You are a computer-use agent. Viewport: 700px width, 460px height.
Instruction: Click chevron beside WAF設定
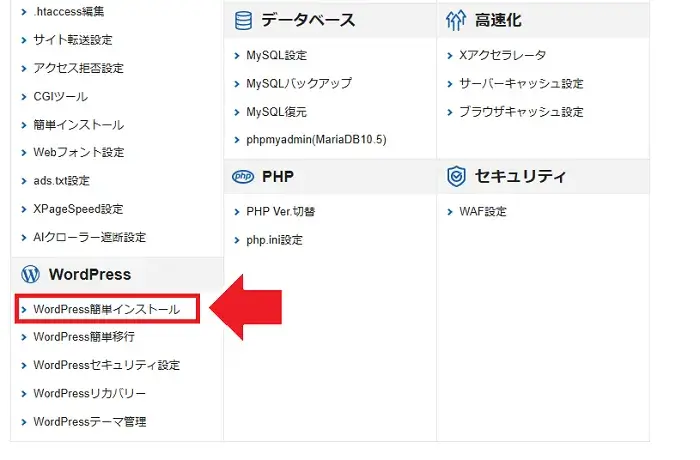coord(450,212)
